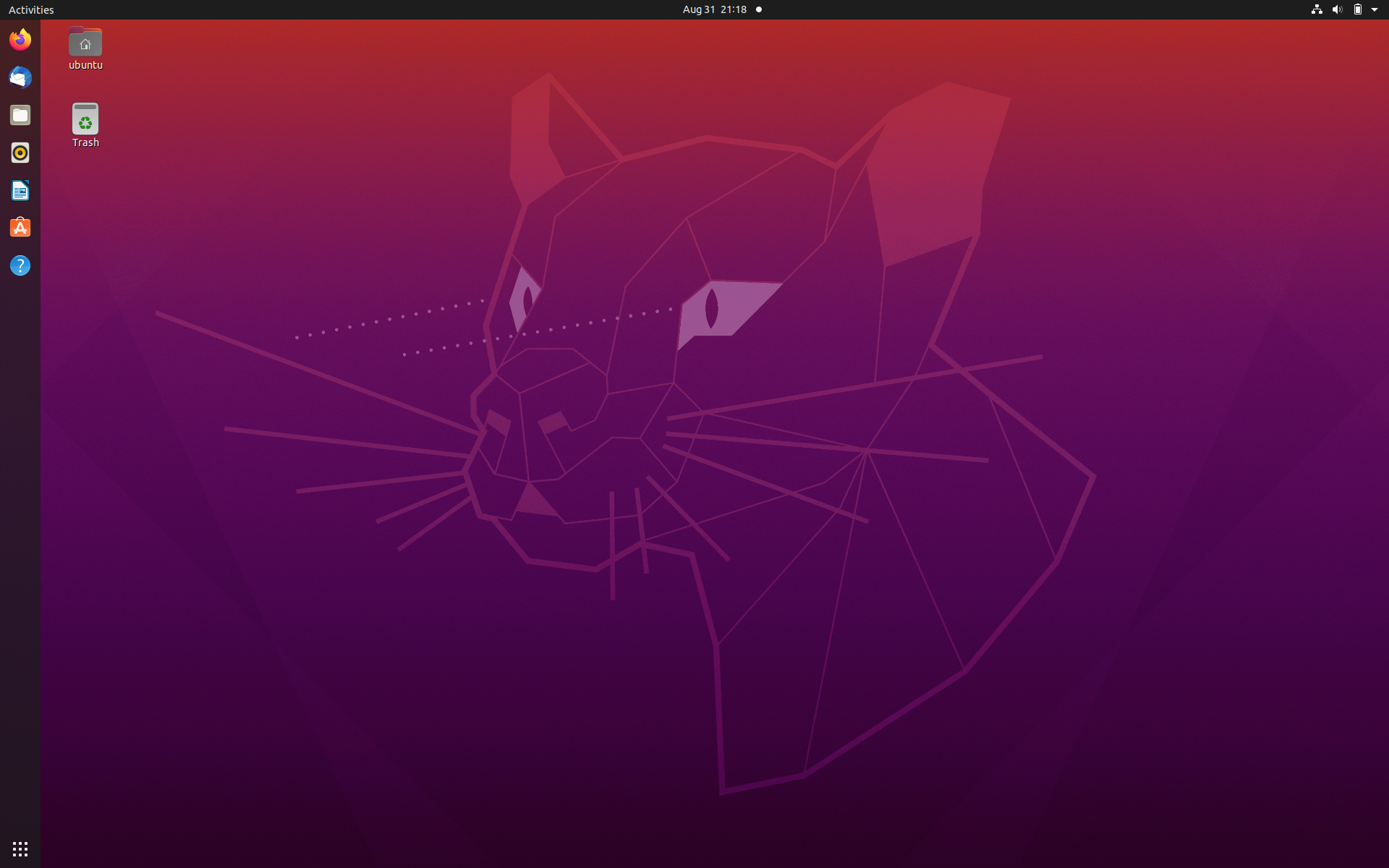This screenshot has height=868, width=1389.
Task: Launch Rhythmbox music player
Action: tap(20, 153)
